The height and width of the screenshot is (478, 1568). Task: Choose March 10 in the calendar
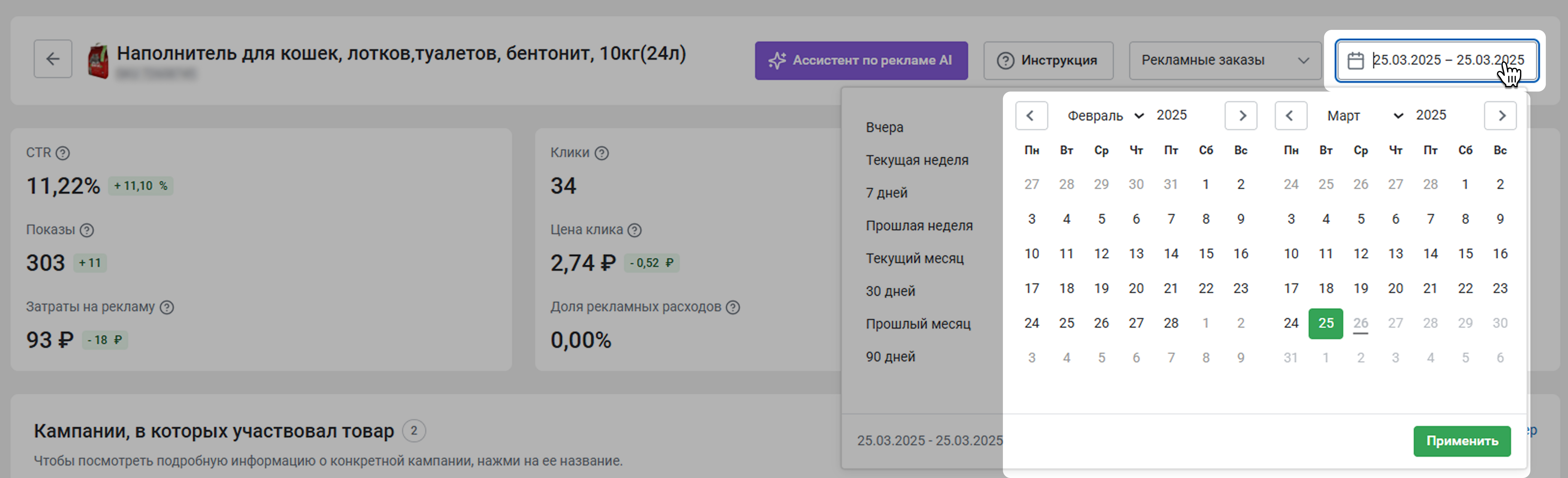point(1291,254)
